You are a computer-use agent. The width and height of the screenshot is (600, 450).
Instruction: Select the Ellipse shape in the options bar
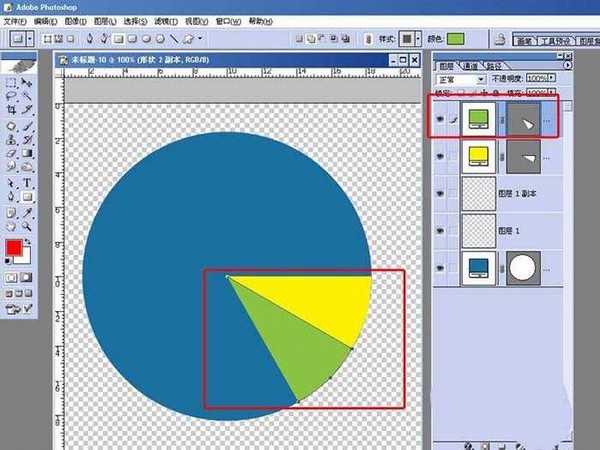coord(147,39)
